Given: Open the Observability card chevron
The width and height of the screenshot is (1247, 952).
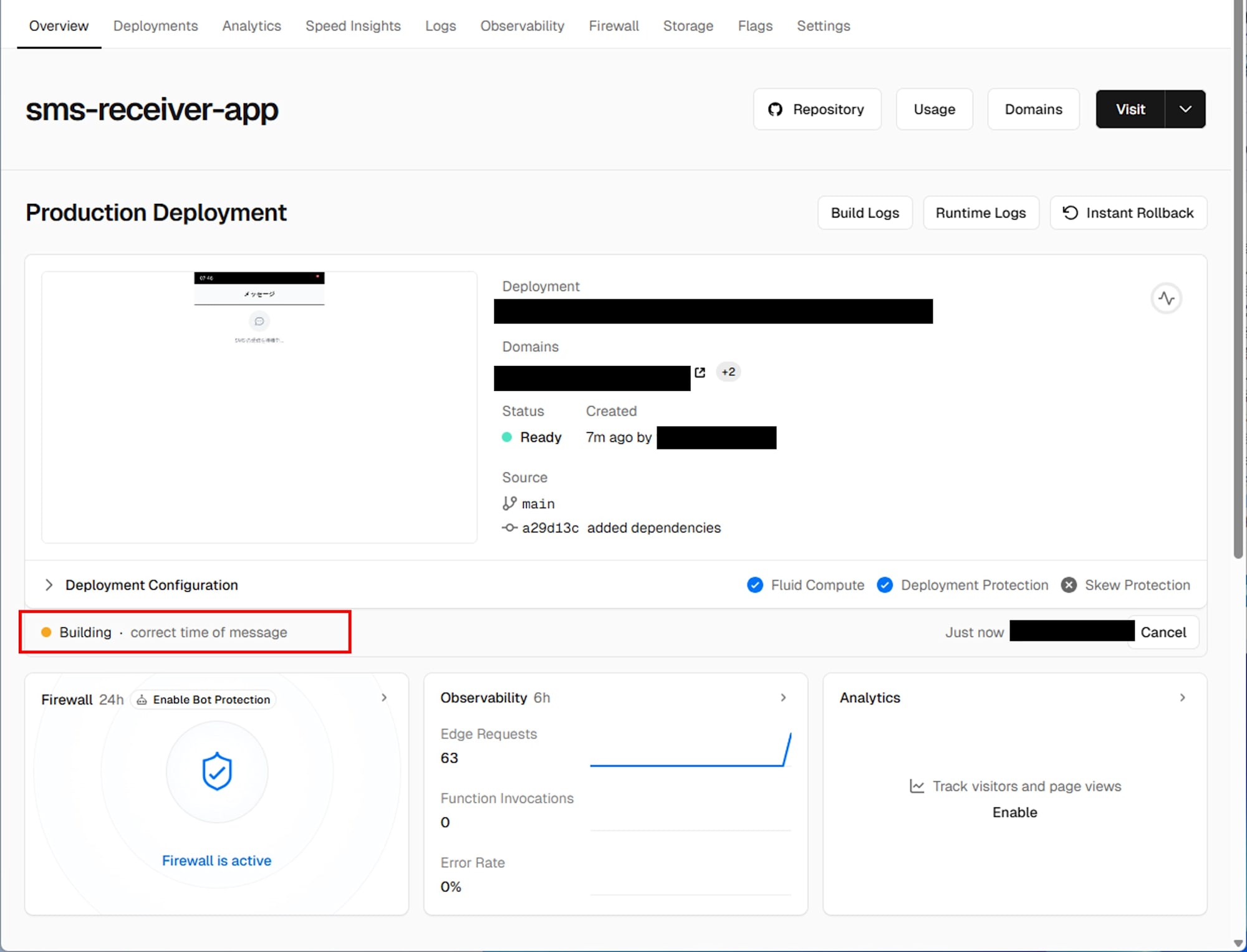Looking at the screenshot, I should coord(783,698).
